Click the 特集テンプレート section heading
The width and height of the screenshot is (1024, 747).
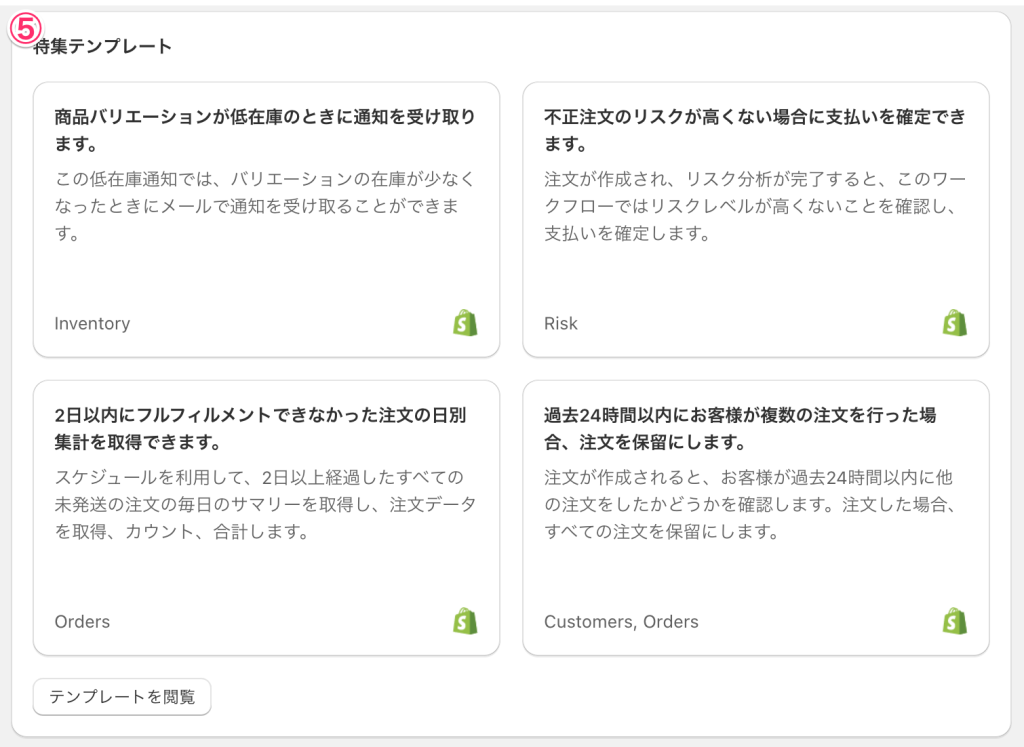tap(105, 47)
